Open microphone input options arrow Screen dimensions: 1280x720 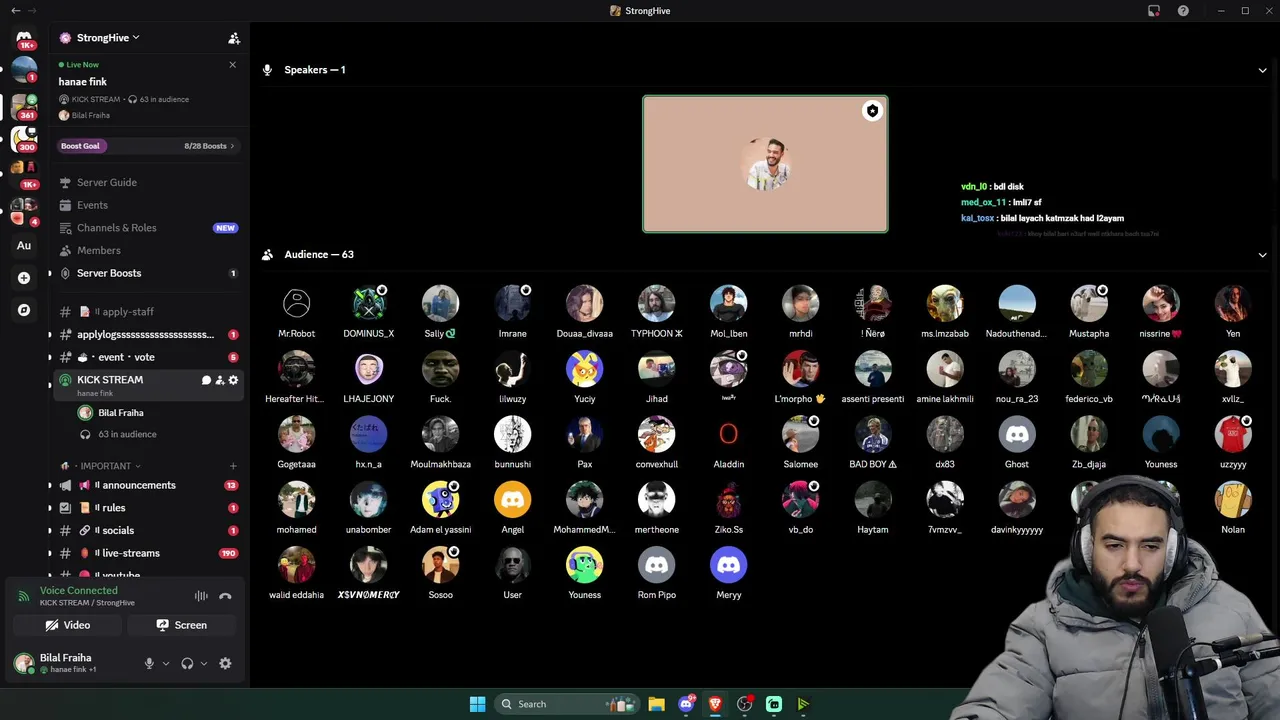[166, 663]
